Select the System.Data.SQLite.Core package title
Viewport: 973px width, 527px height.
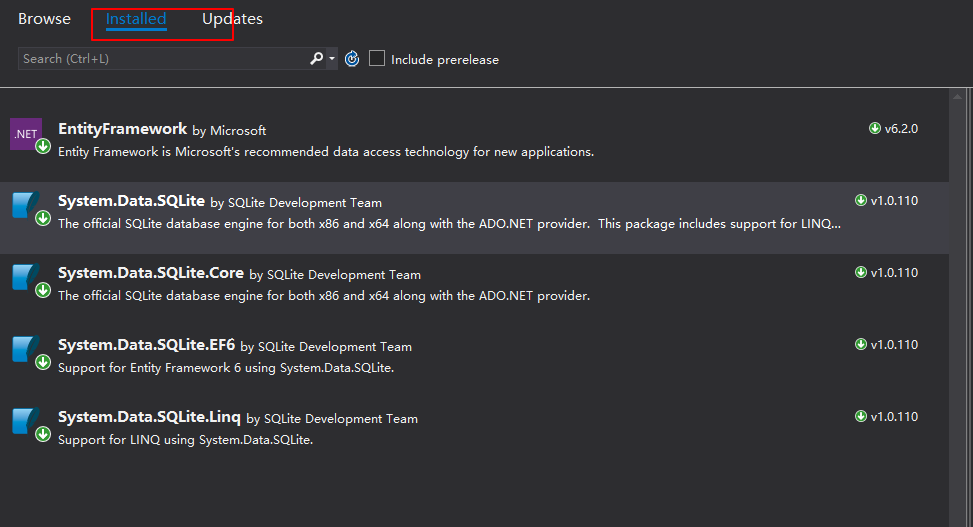151,273
